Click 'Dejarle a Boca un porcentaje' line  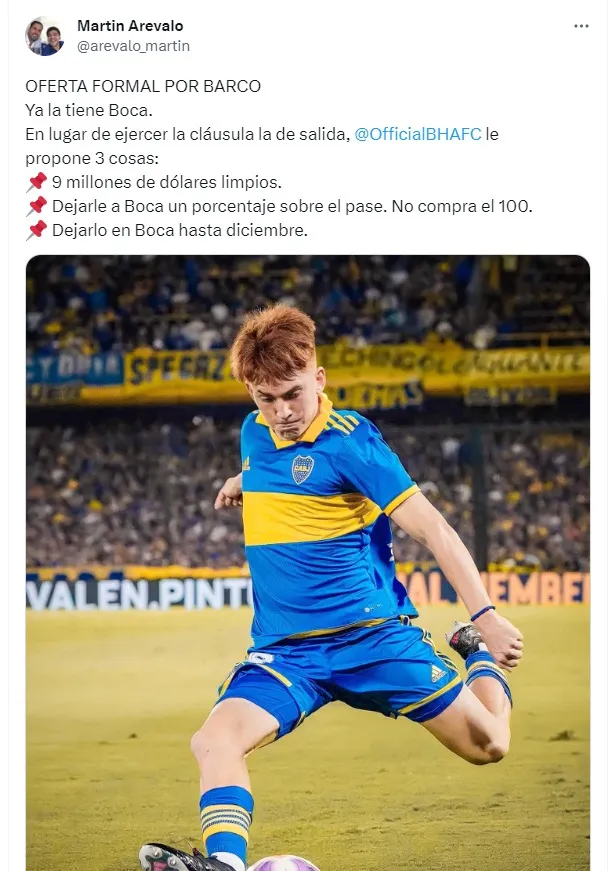[292, 206]
